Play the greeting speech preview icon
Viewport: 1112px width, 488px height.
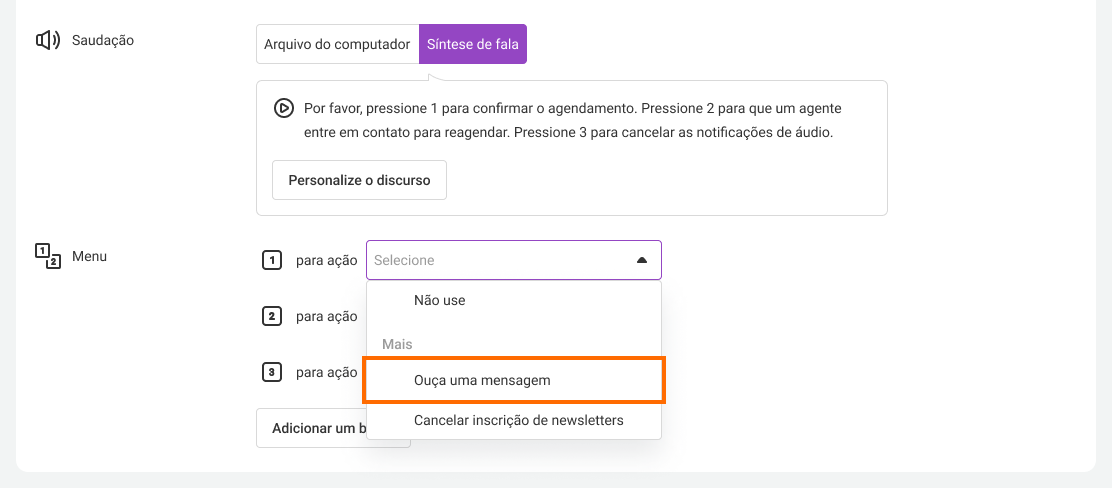284,109
